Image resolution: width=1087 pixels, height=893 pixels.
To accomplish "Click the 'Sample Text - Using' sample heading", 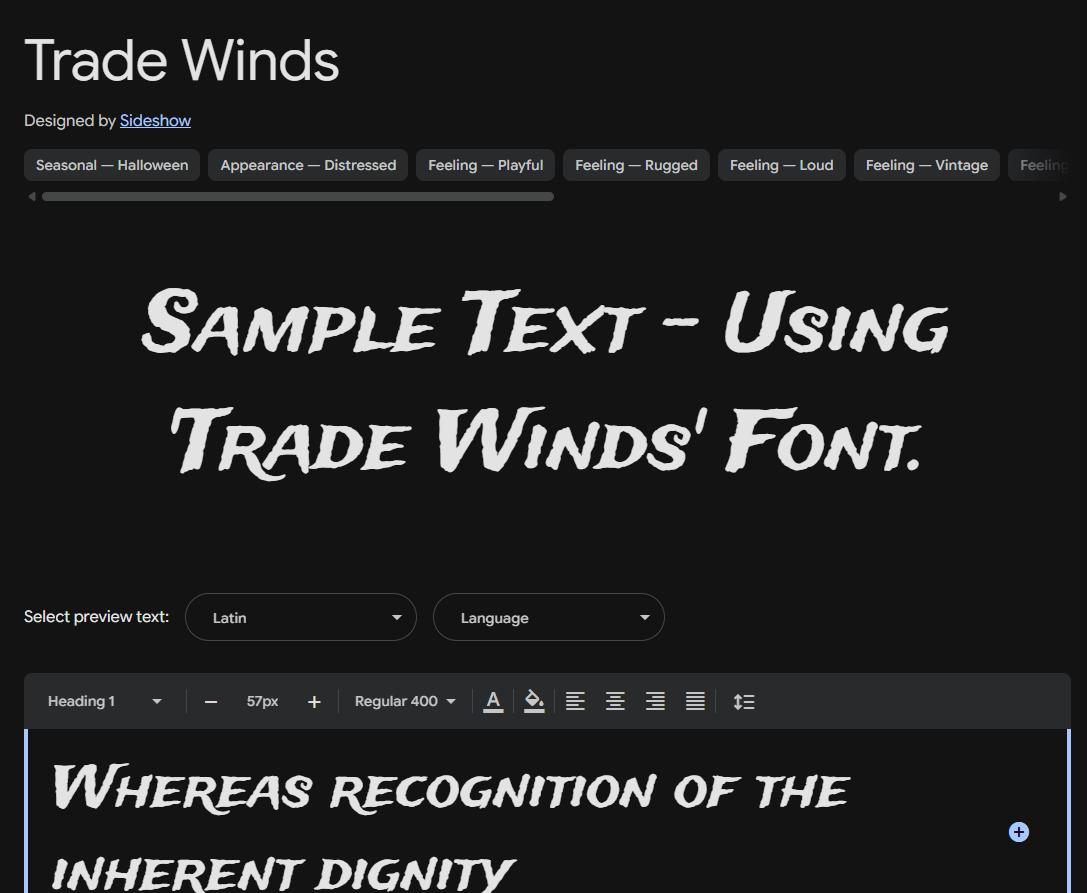I will [545, 322].
